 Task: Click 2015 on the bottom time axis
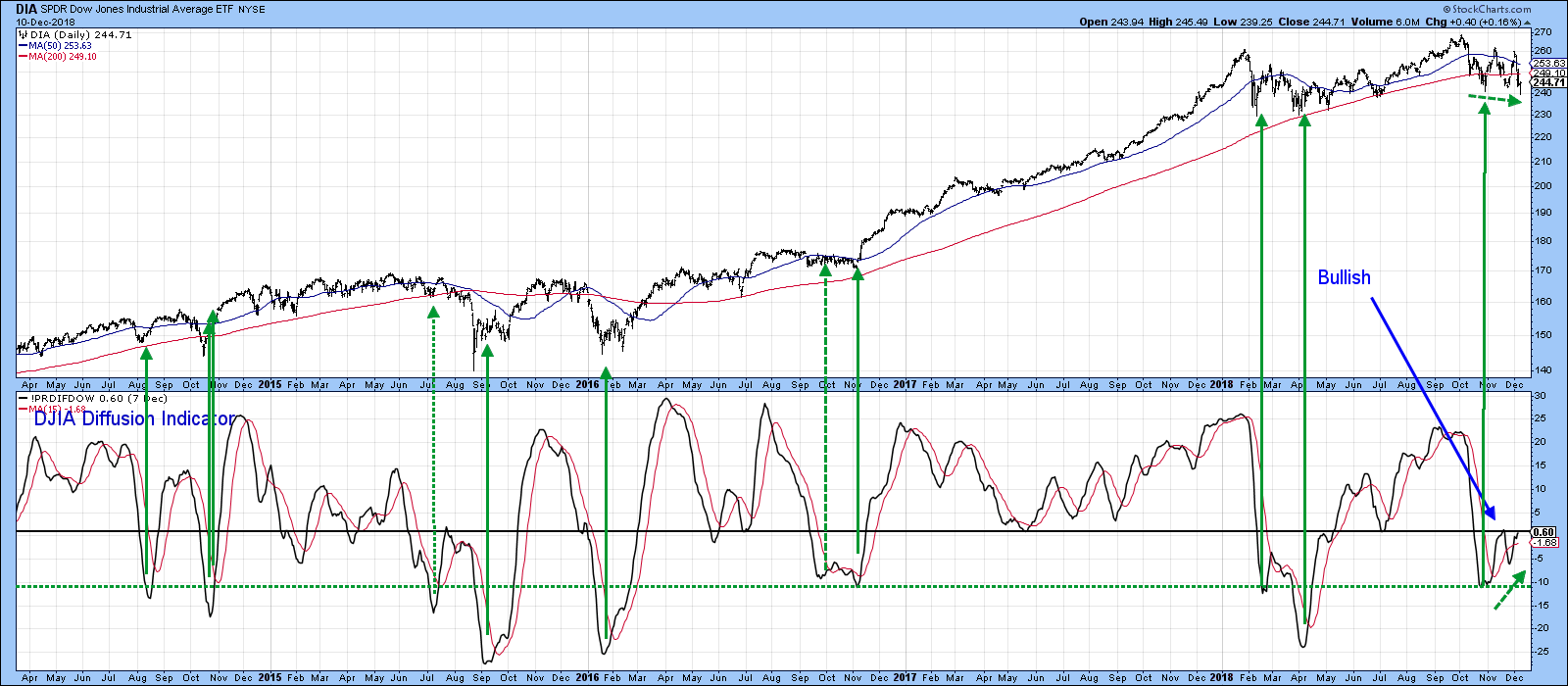pyautogui.click(x=269, y=677)
